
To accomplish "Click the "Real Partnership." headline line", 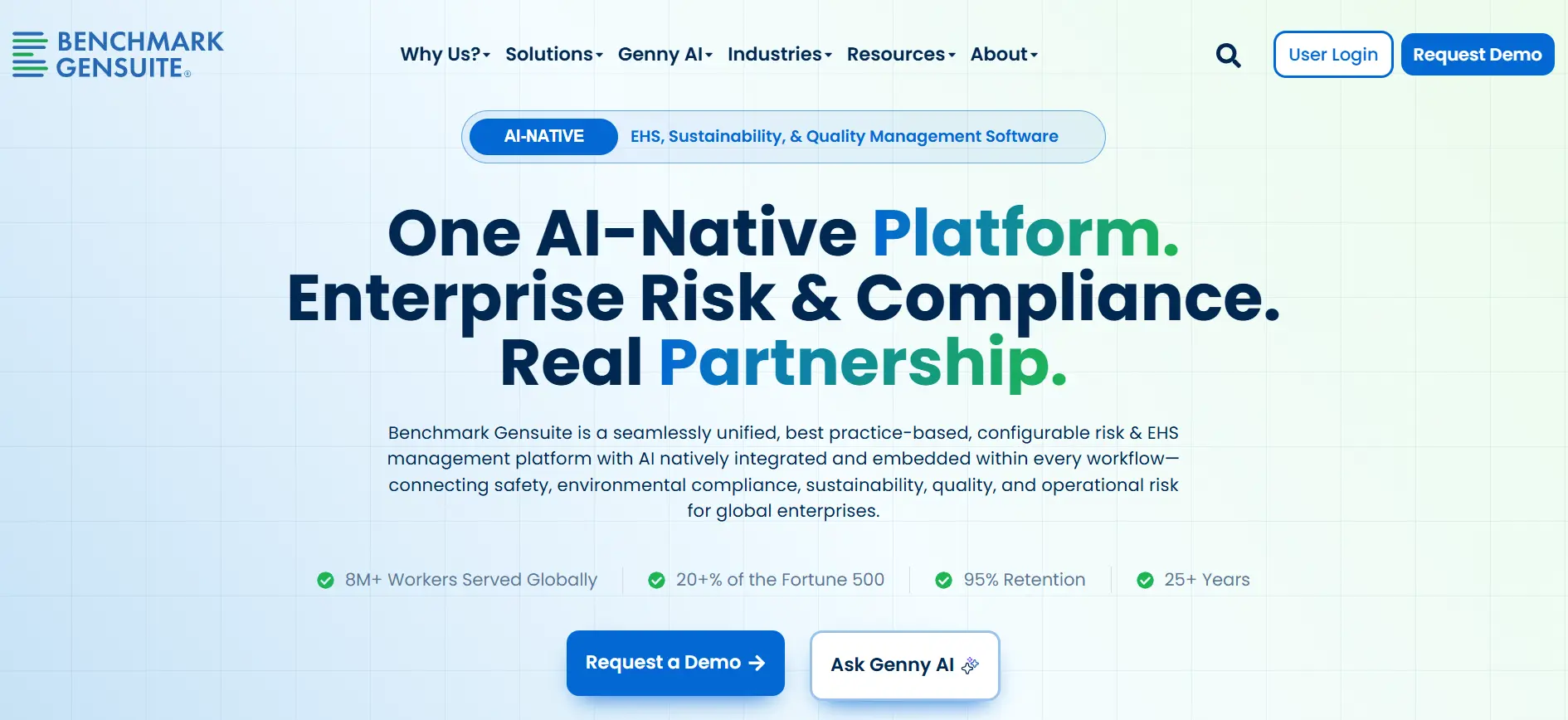I will (x=783, y=362).
